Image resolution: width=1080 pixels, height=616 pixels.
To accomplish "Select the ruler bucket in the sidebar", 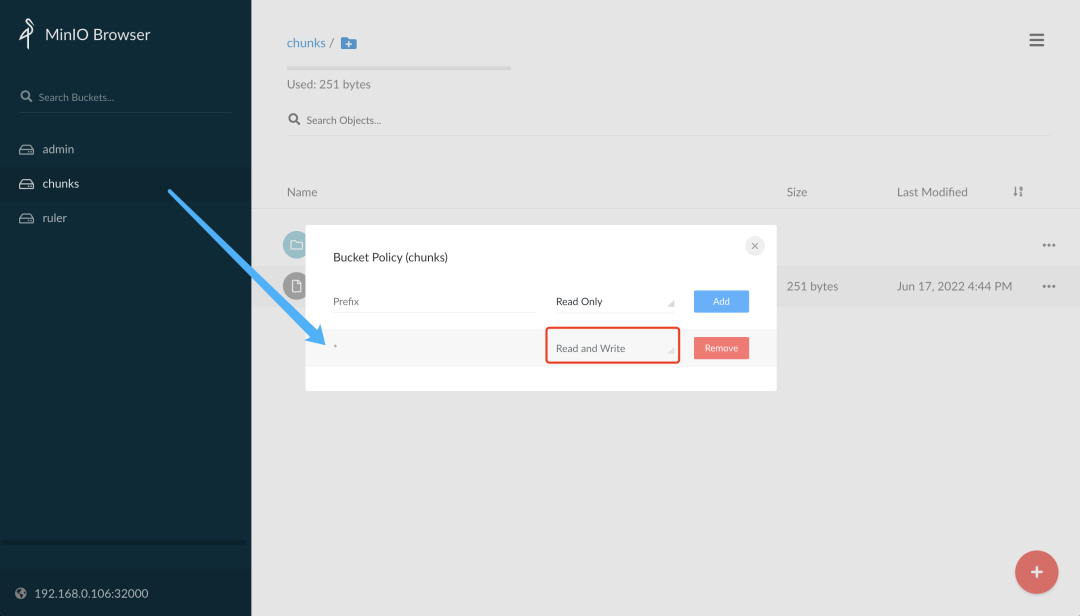I will [125, 218].
